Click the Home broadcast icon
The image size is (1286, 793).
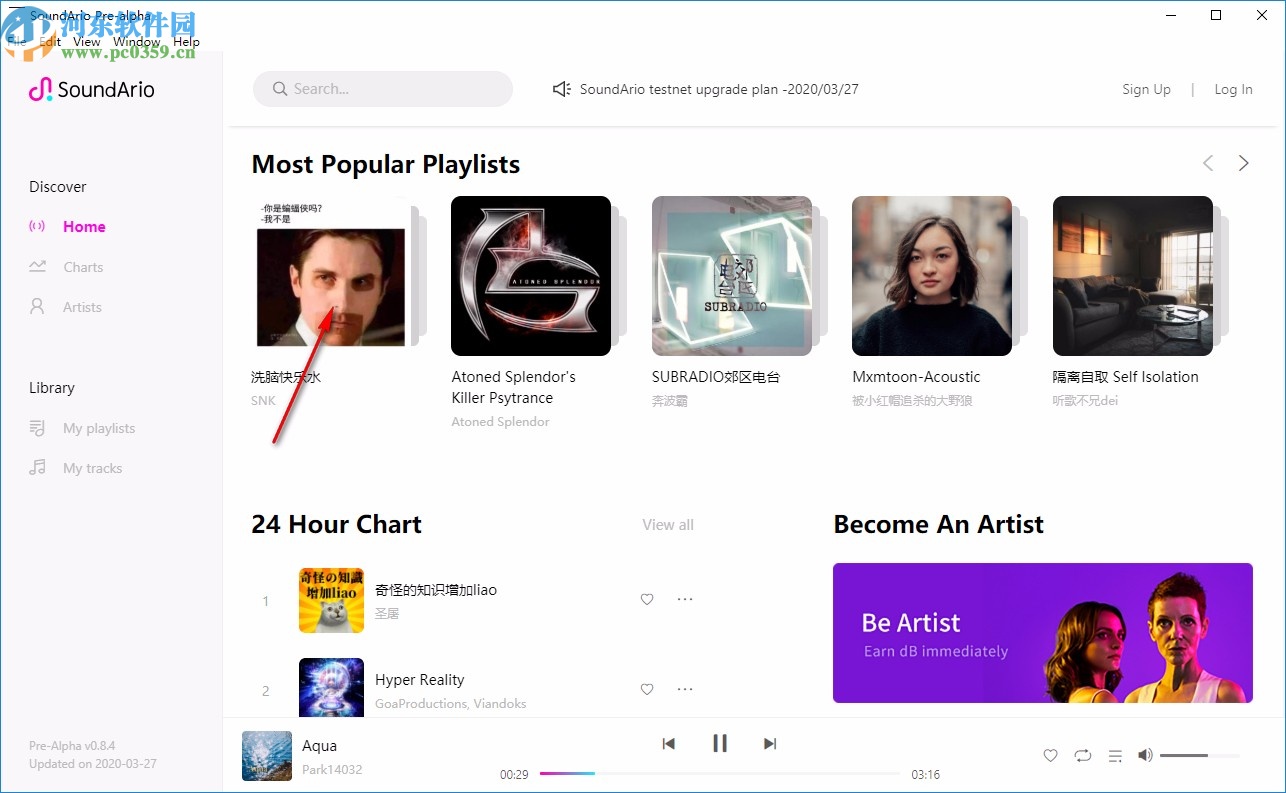coord(38,227)
